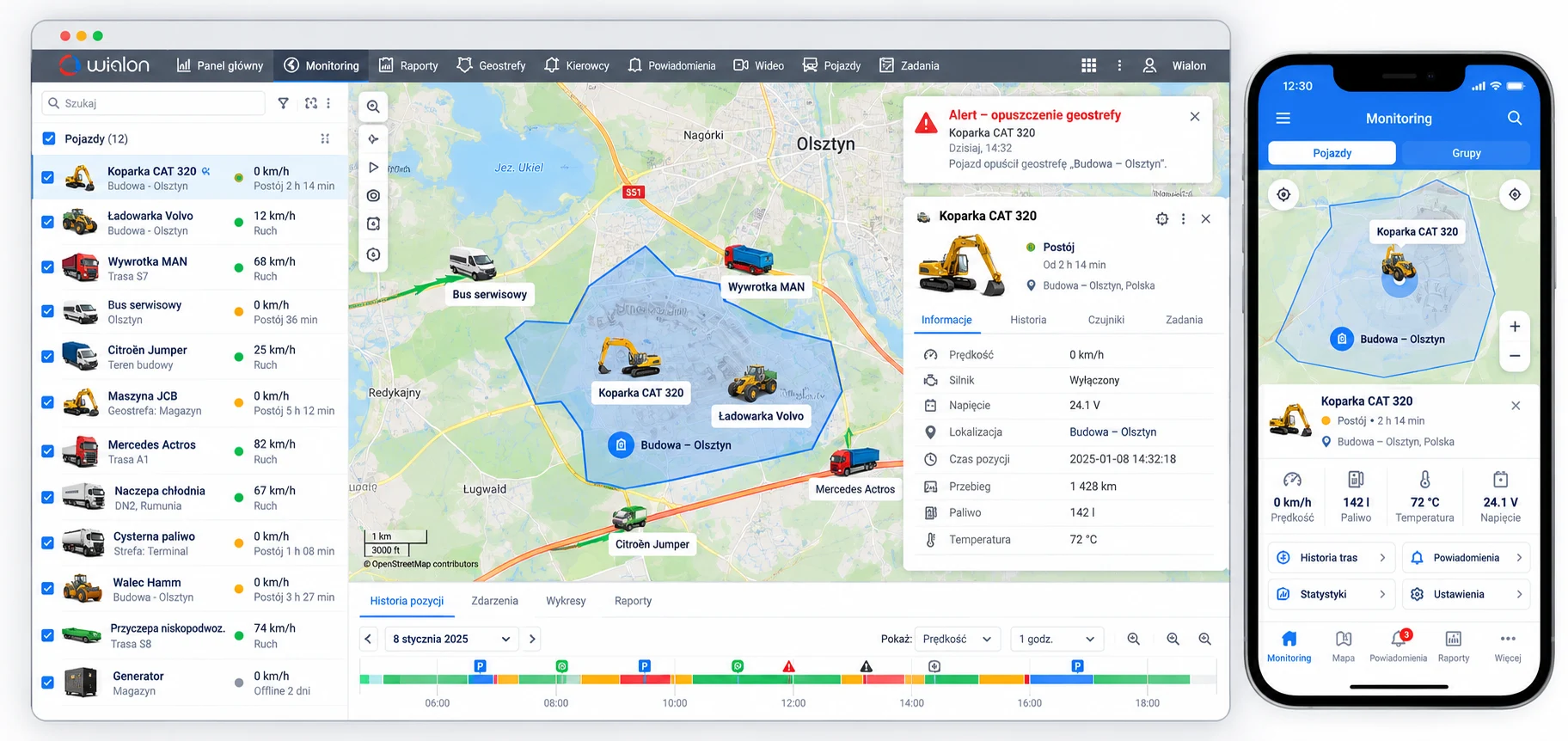
Task: Open the Raporty menu in top bar
Action: coord(408,65)
